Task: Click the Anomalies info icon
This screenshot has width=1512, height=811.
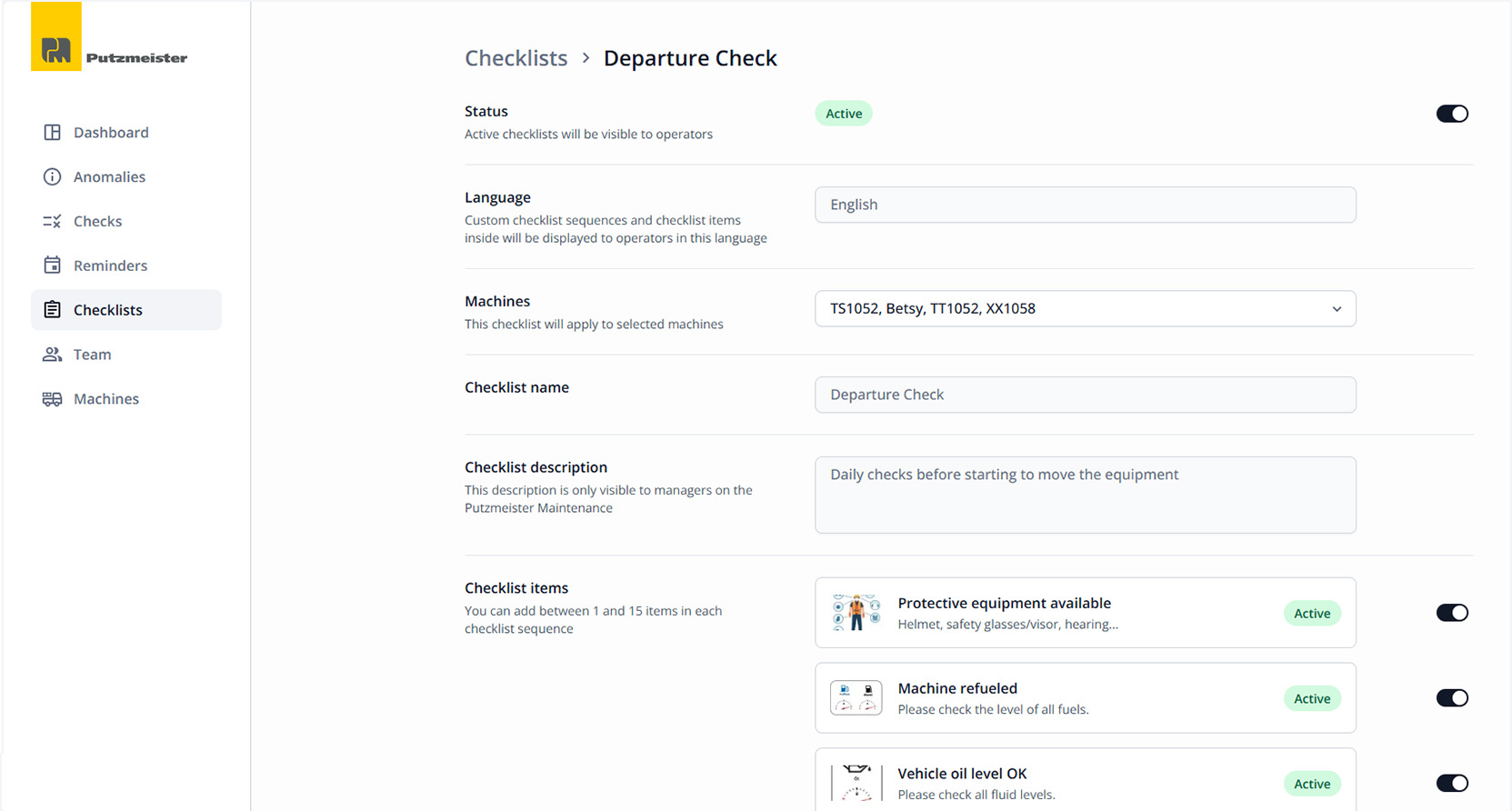Action: (52, 177)
